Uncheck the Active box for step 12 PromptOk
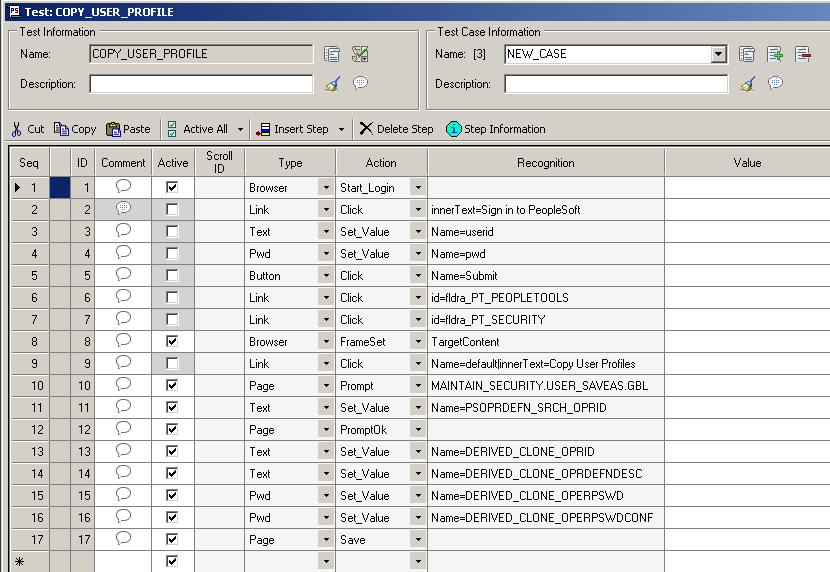Viewport: 830px width, 572px height. pos(172,429)
